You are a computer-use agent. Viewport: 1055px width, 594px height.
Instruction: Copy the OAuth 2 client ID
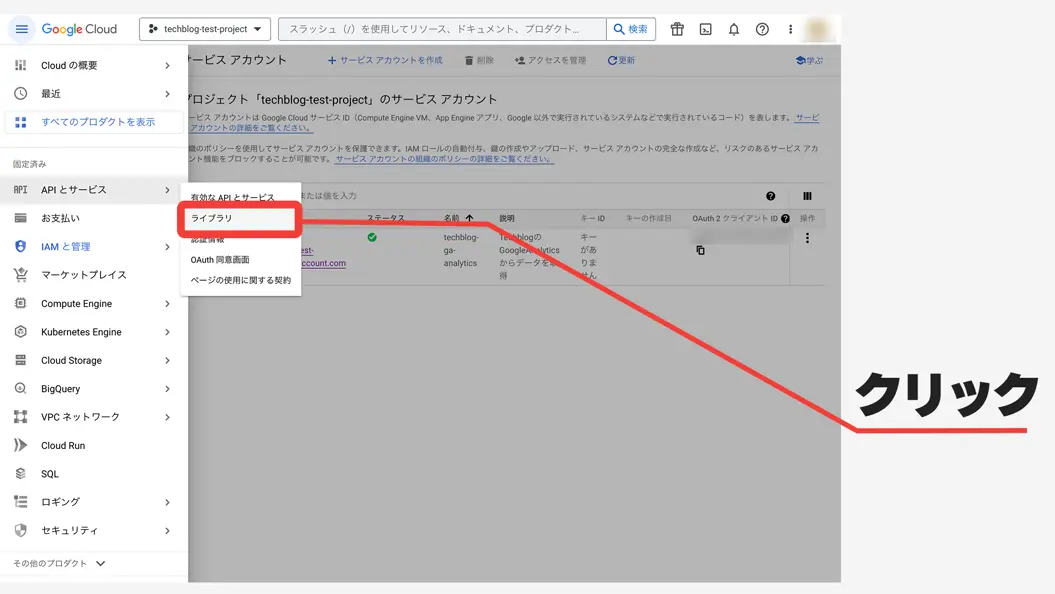[x=700, y=250]
